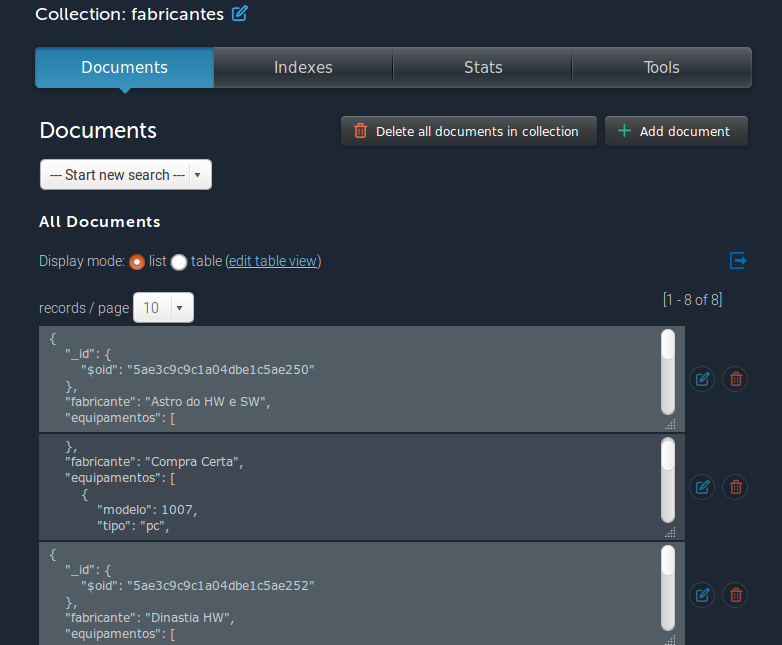The height and width of the screenshot is (645, 782).
Task: Edit the Astro do HW e SW document
Action: pyautogui.click(x=702, y=379)
